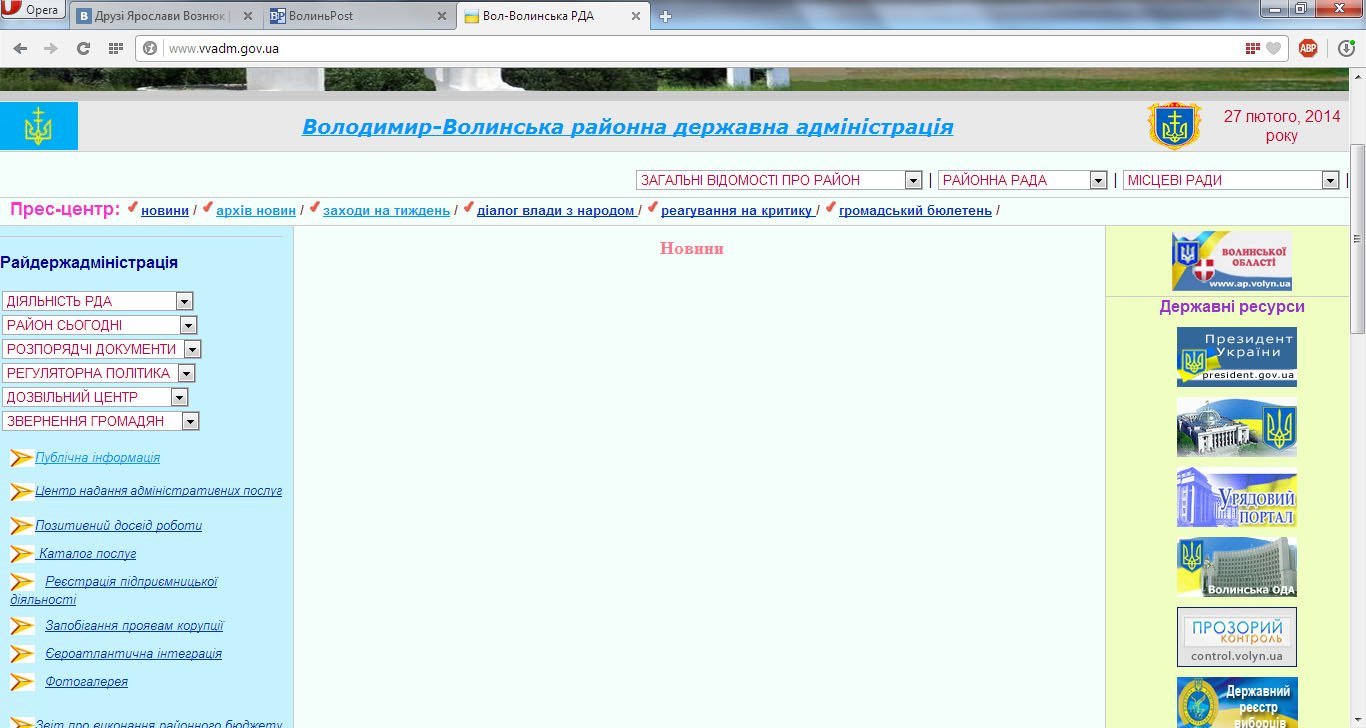Click the Adblock Plus ABP icon
This screenshot has width=1366, height=728.
(1307, 48)
